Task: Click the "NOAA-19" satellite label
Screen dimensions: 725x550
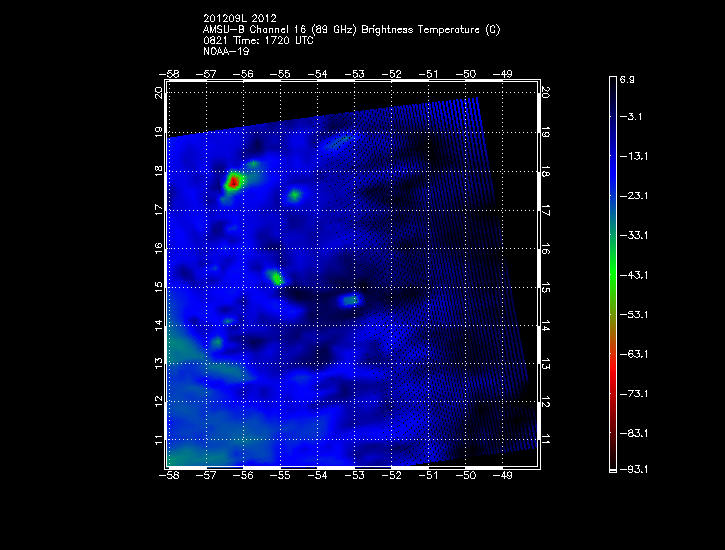Action: 226,51
